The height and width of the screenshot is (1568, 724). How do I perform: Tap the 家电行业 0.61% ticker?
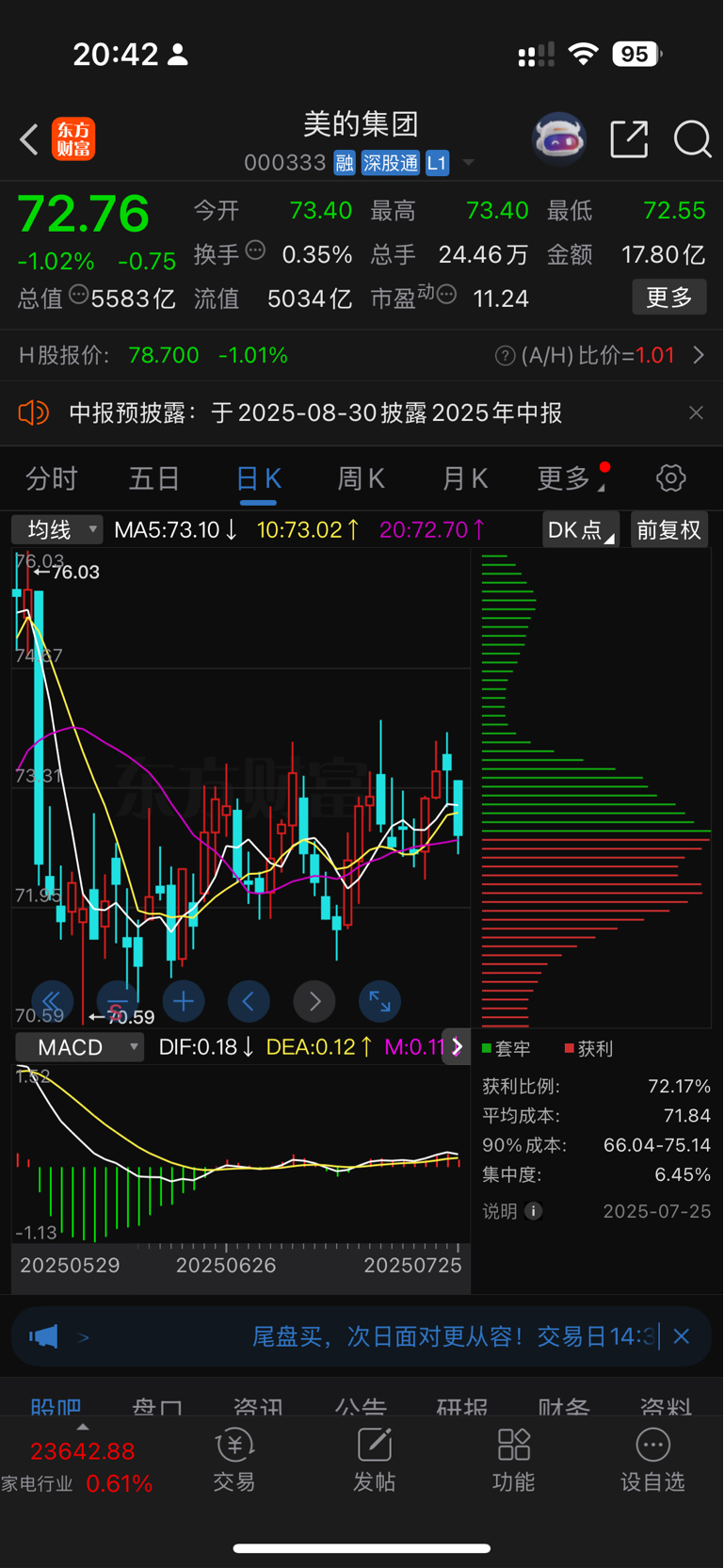point(76,1483)
